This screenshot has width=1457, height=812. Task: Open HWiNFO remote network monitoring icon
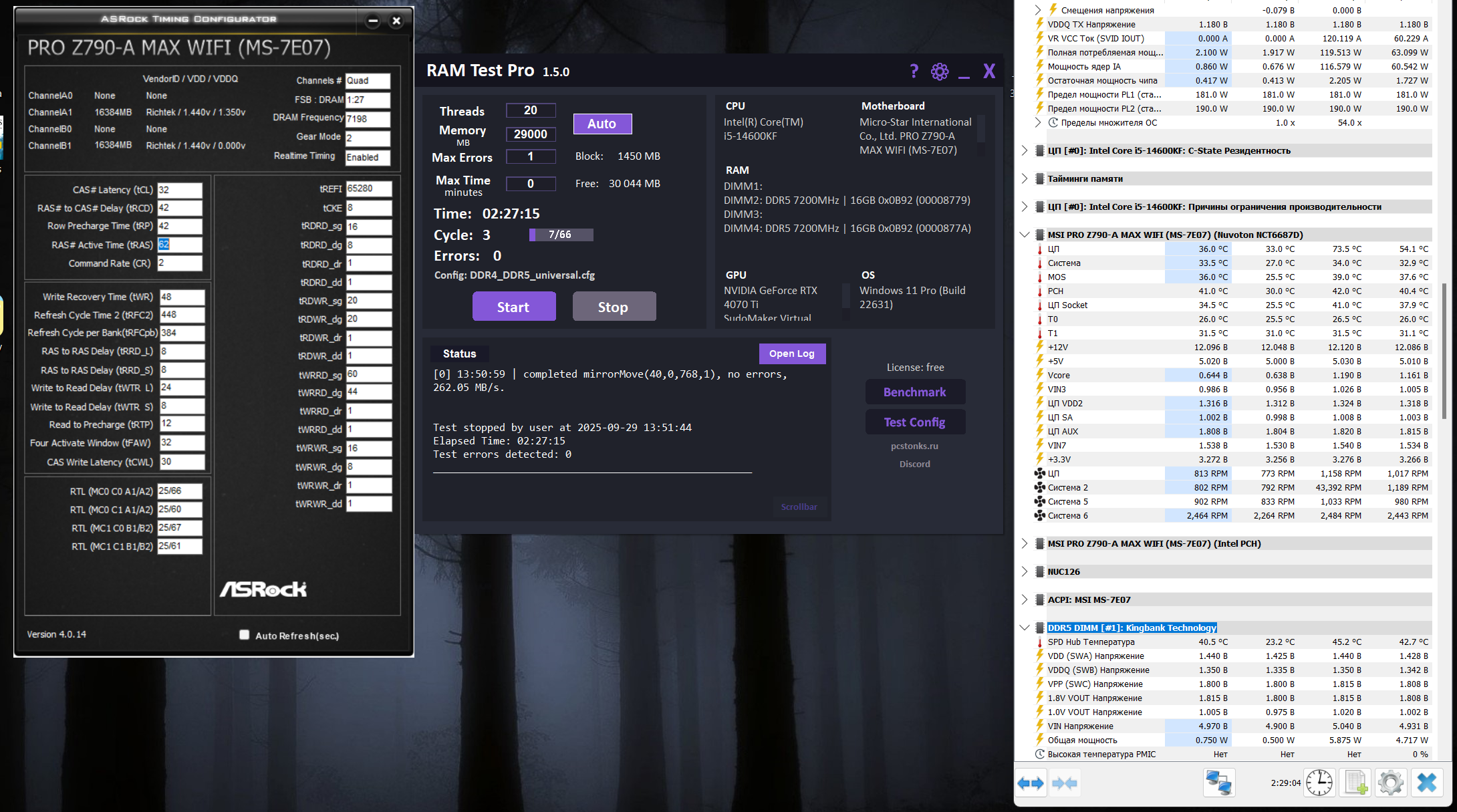[x=1218, y=783]
